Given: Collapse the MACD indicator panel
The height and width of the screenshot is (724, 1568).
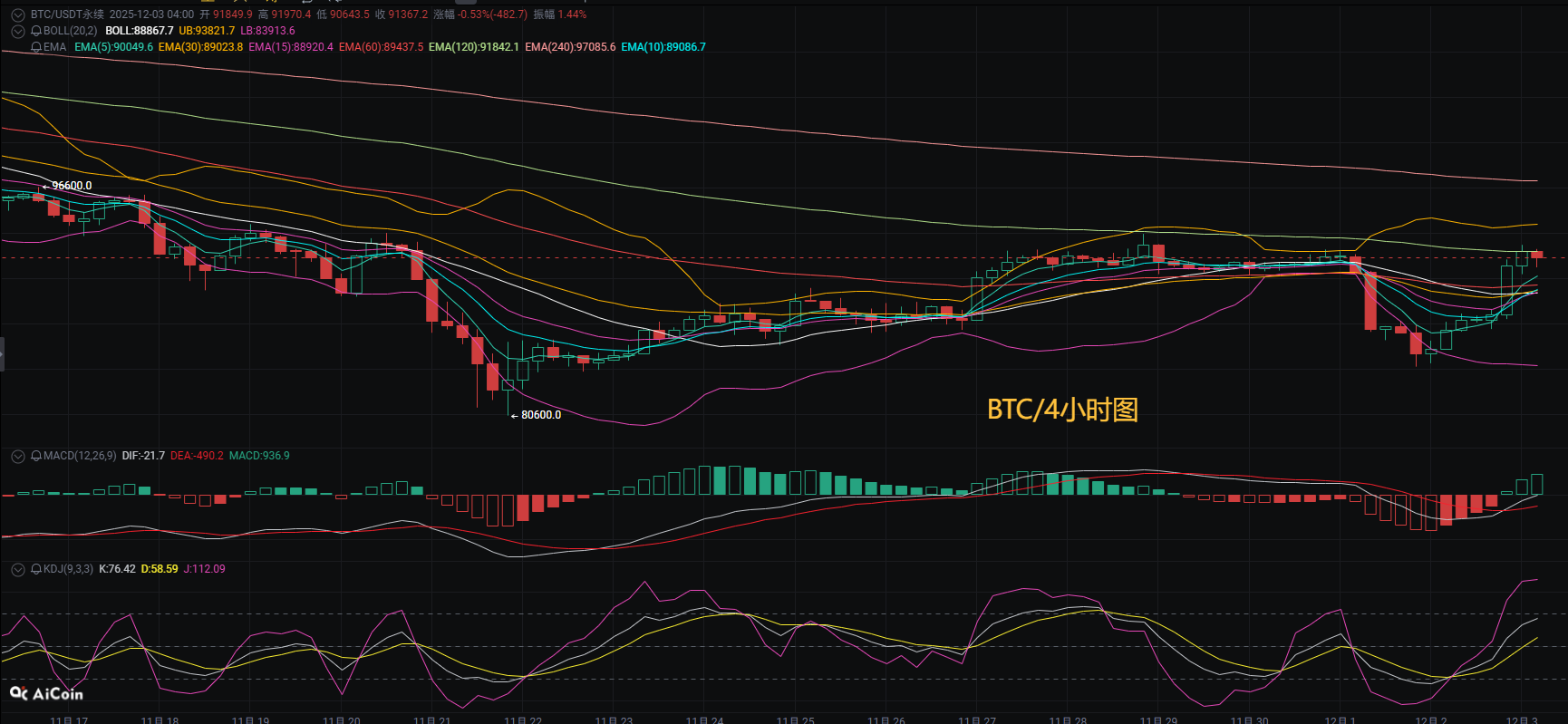Looking at the screenshot, I should [17, 456].
